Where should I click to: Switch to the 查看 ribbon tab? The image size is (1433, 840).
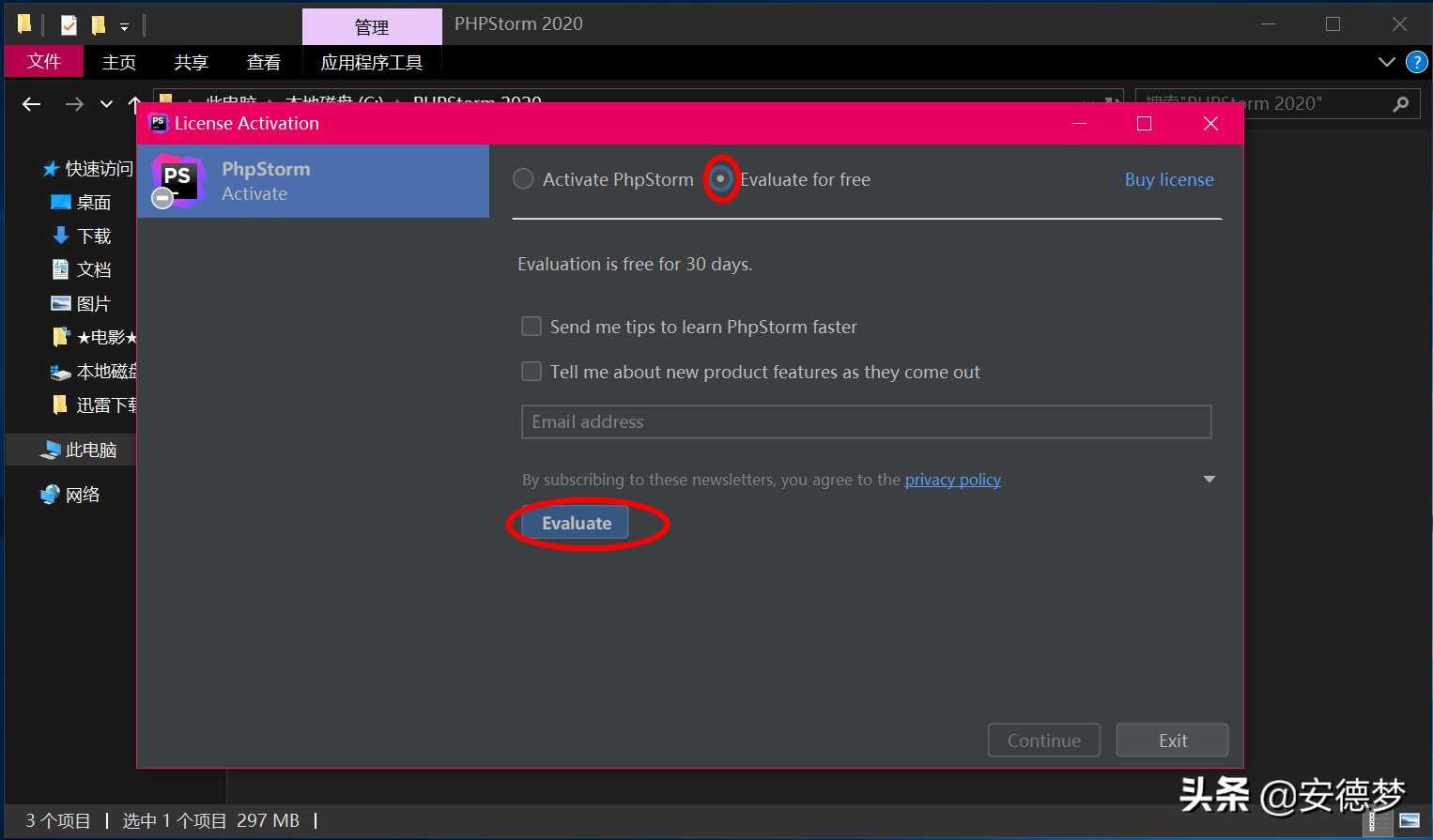tap(263, 62)
